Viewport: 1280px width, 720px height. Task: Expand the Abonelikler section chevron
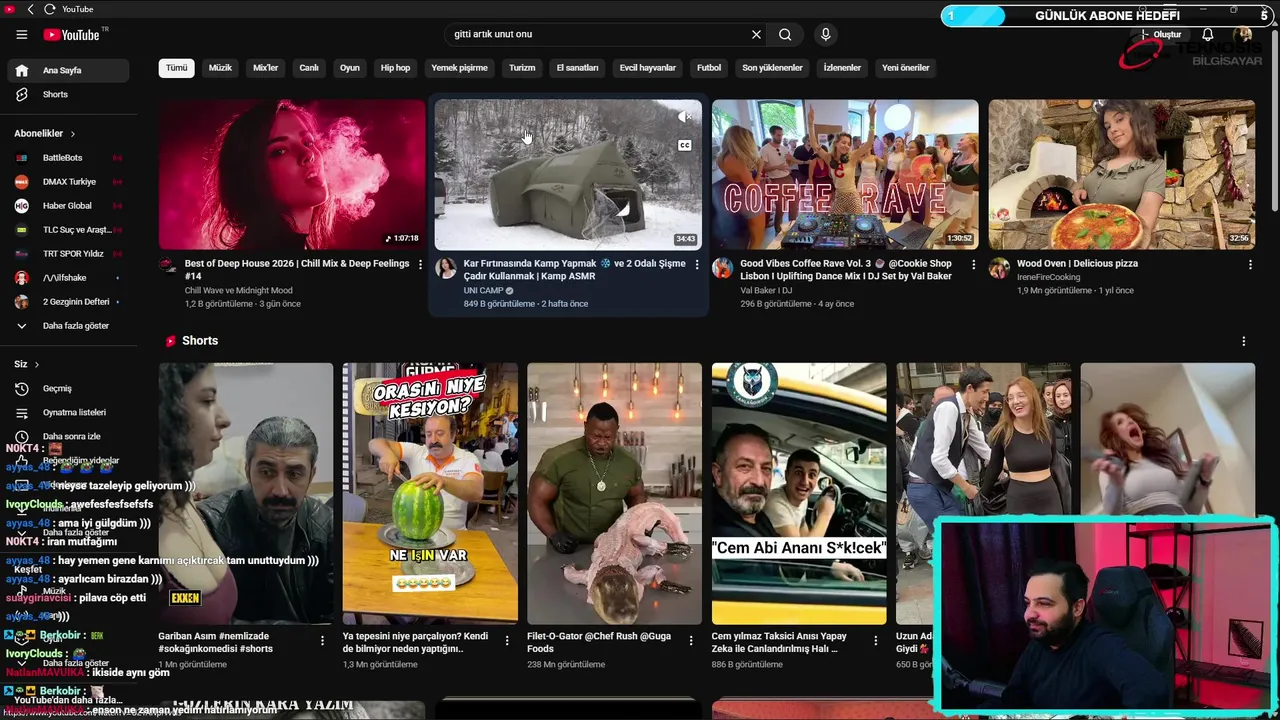(x=72, y=134)
